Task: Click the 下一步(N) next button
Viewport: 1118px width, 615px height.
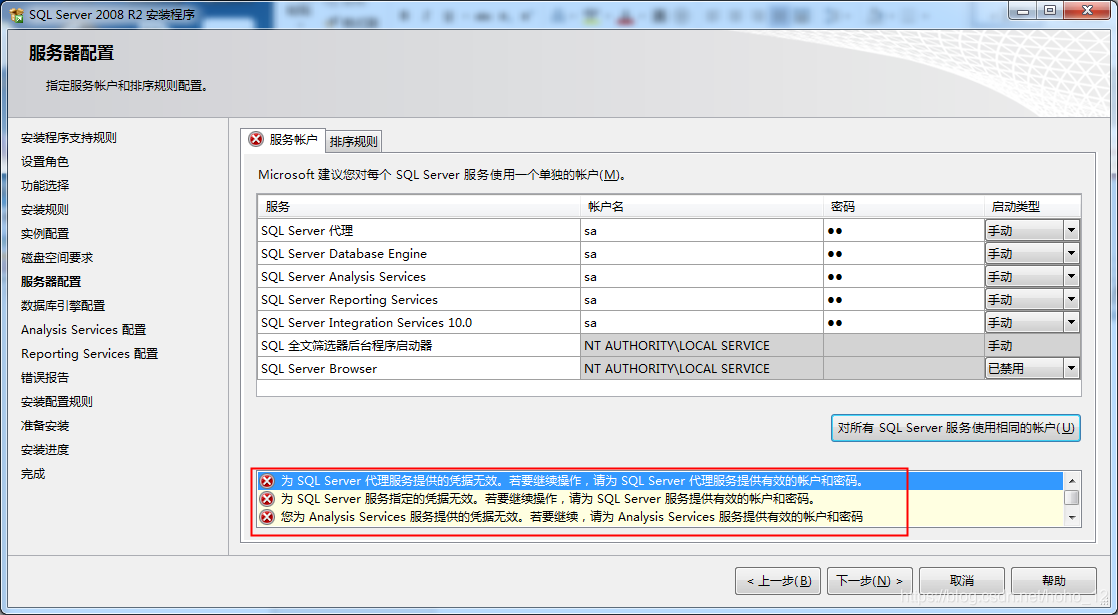Action: point(869,581)
